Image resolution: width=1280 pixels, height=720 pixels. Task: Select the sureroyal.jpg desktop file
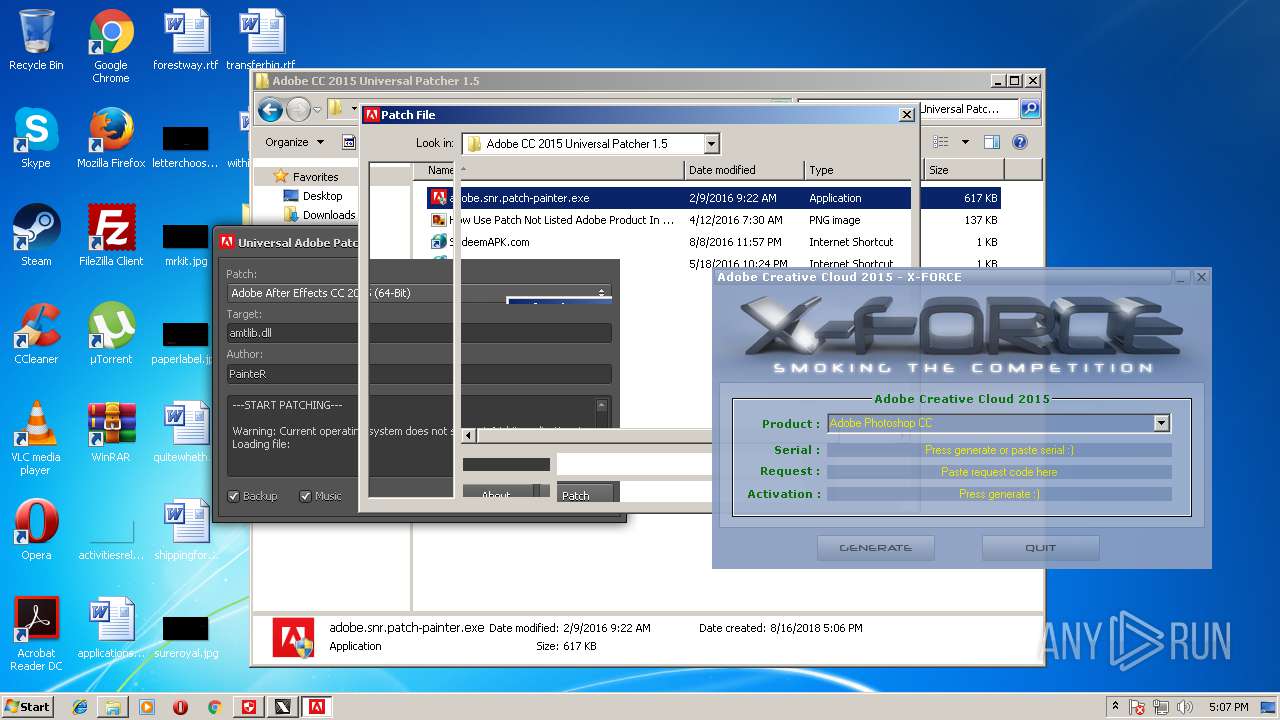[x=186, y=636]
